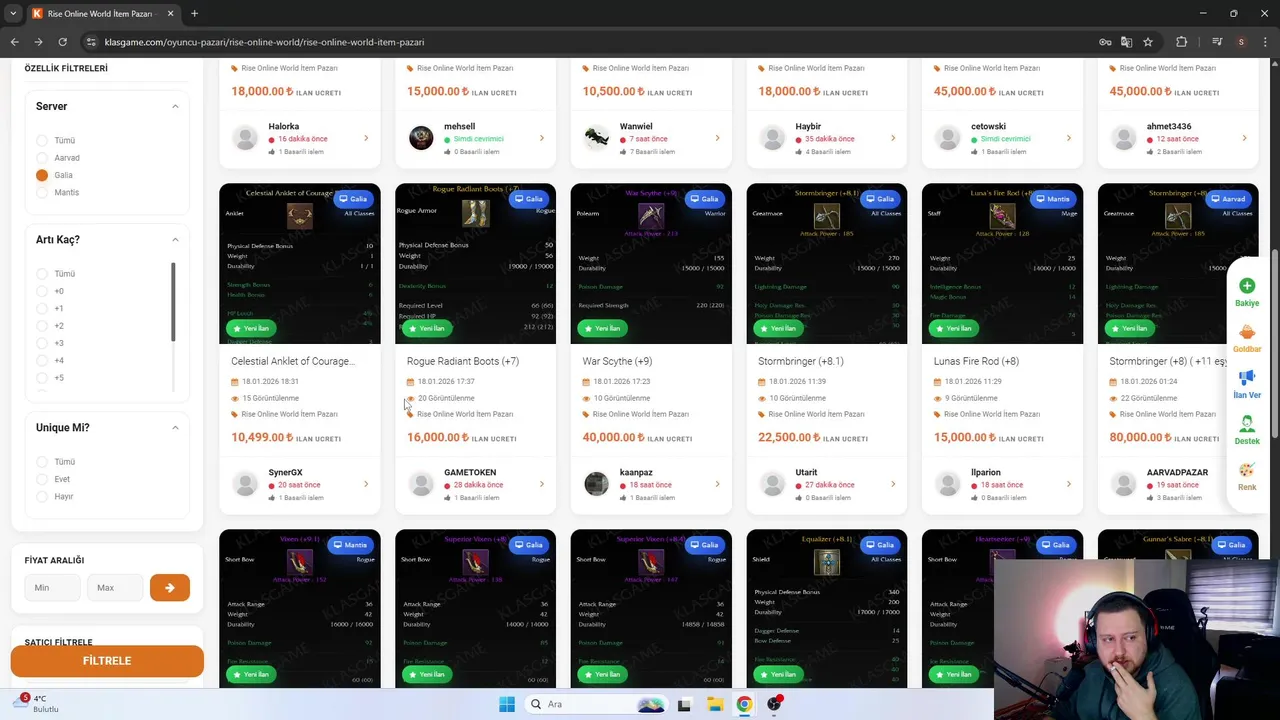The width and height of the screenshot is (1280, 720).
Task: Collapse the Artı Kaç filter section
Action: point(175,239)
